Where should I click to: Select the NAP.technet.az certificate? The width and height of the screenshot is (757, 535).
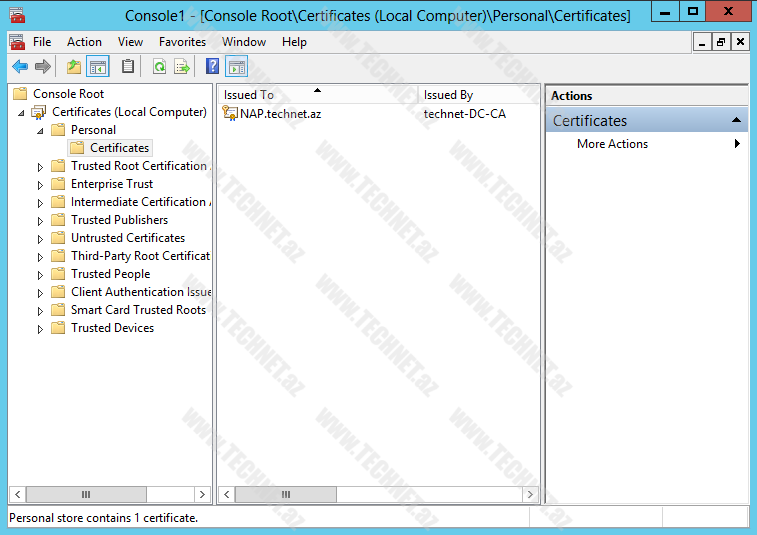[280, 114]
